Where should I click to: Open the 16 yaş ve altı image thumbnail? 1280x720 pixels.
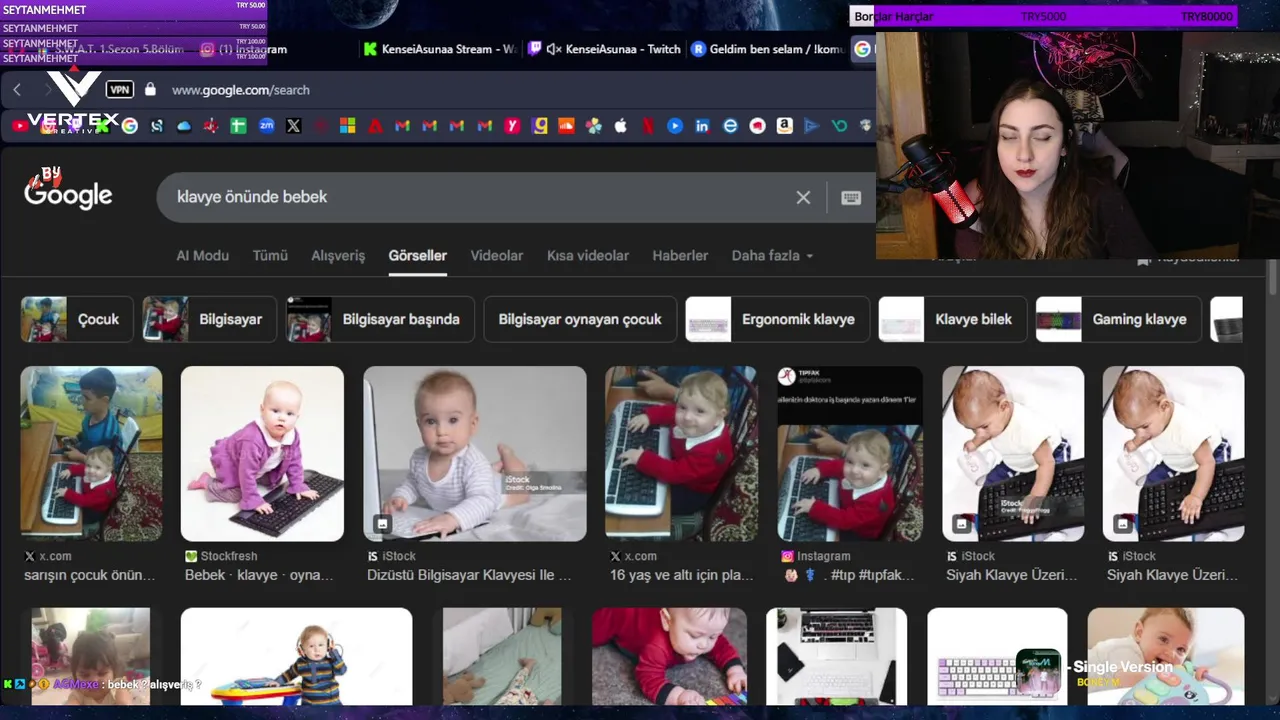coord(681,454)
